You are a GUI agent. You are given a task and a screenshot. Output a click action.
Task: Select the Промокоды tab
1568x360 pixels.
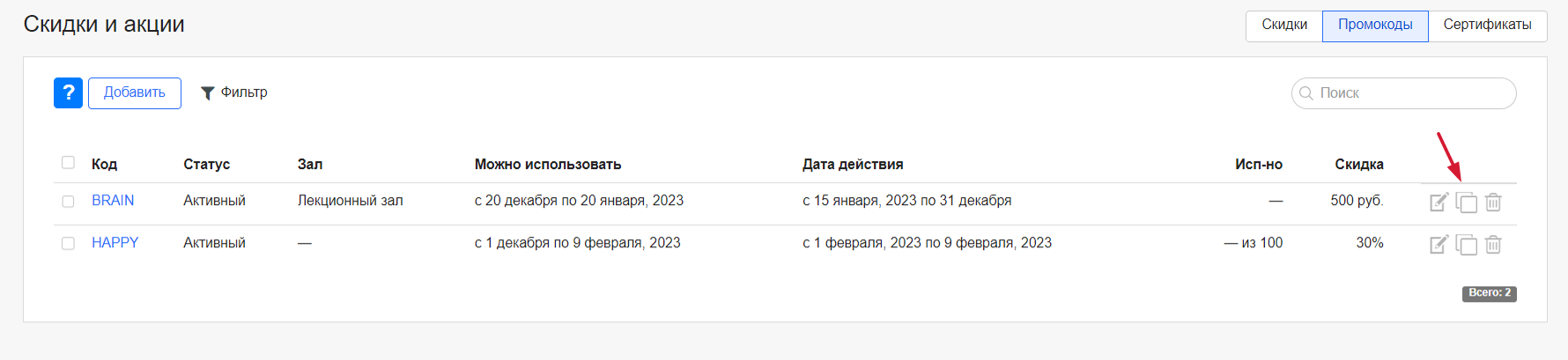(1375, 25)
